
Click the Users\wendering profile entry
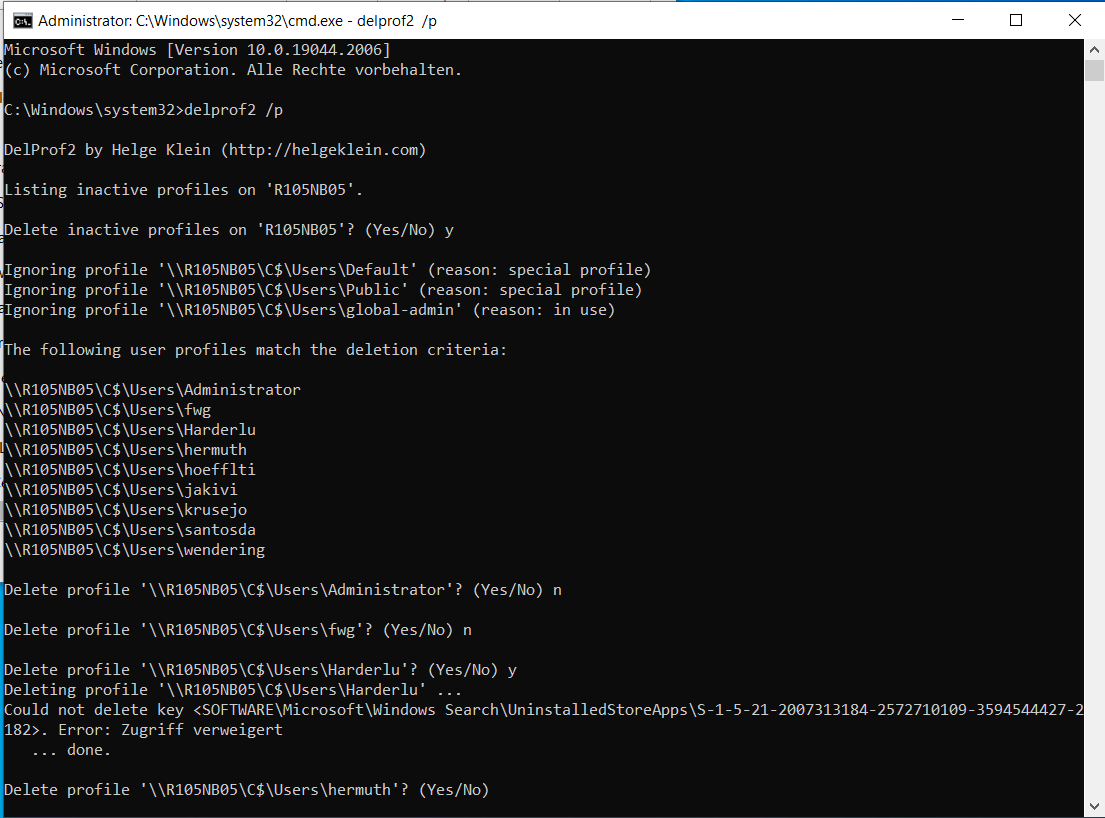[x=135, y=550]
